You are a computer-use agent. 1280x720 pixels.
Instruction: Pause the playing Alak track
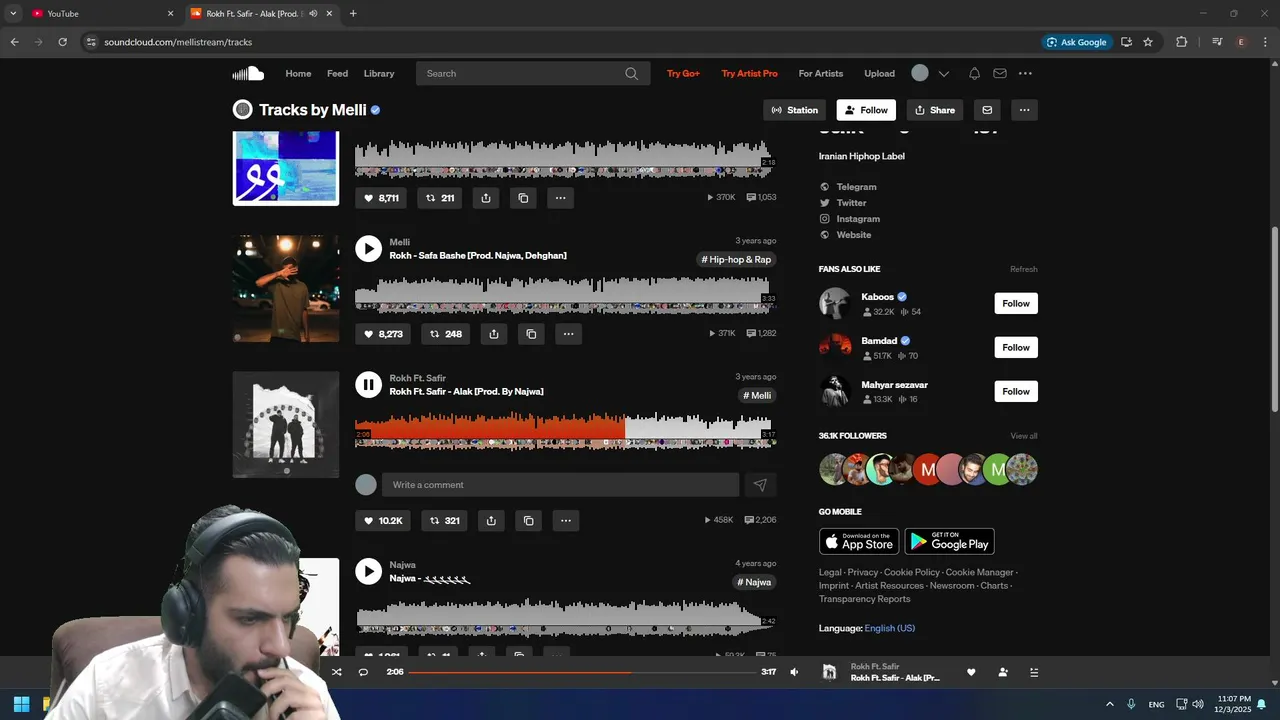368,385
